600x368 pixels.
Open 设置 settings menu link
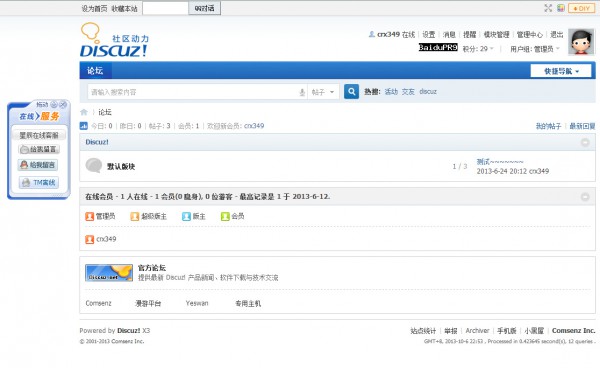[429, 34]
